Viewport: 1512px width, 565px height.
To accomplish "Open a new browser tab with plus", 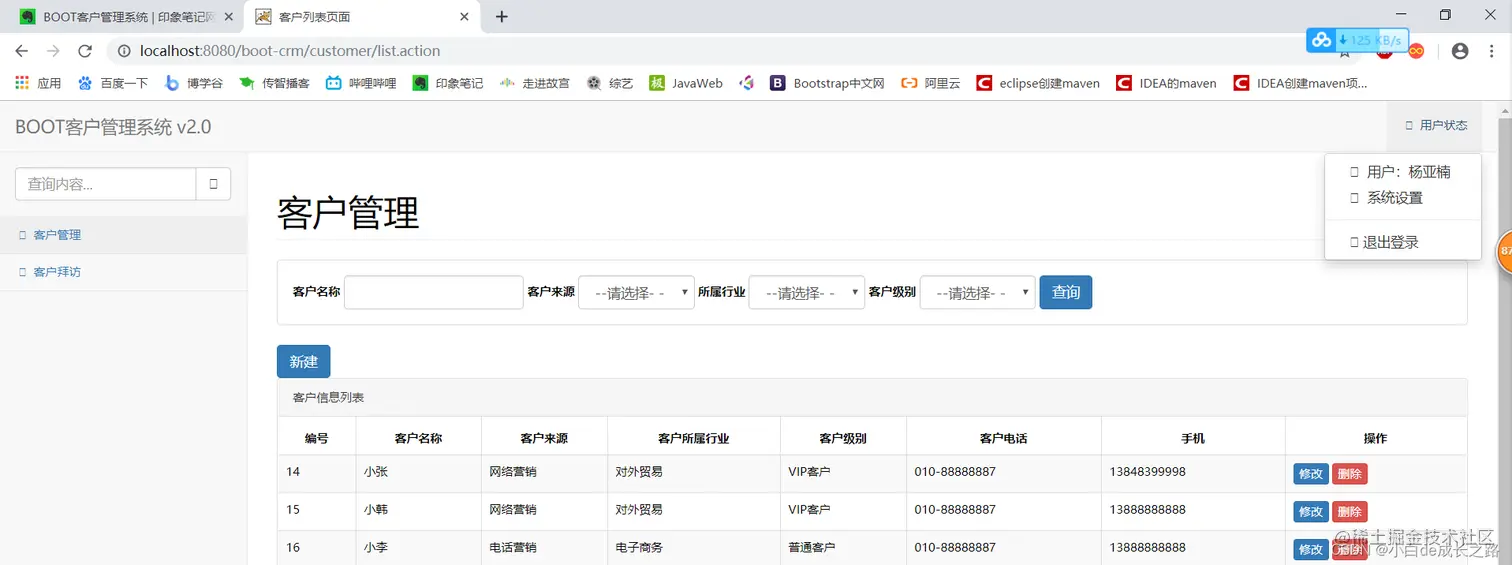I will point(502,16).
